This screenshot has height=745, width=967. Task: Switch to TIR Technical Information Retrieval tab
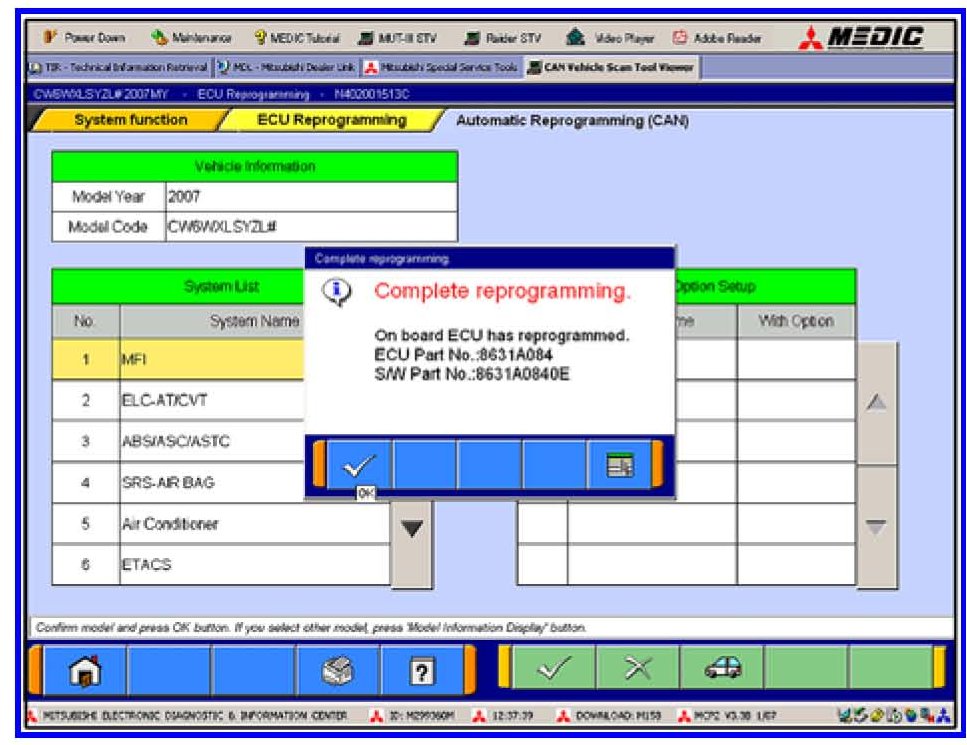118,67
